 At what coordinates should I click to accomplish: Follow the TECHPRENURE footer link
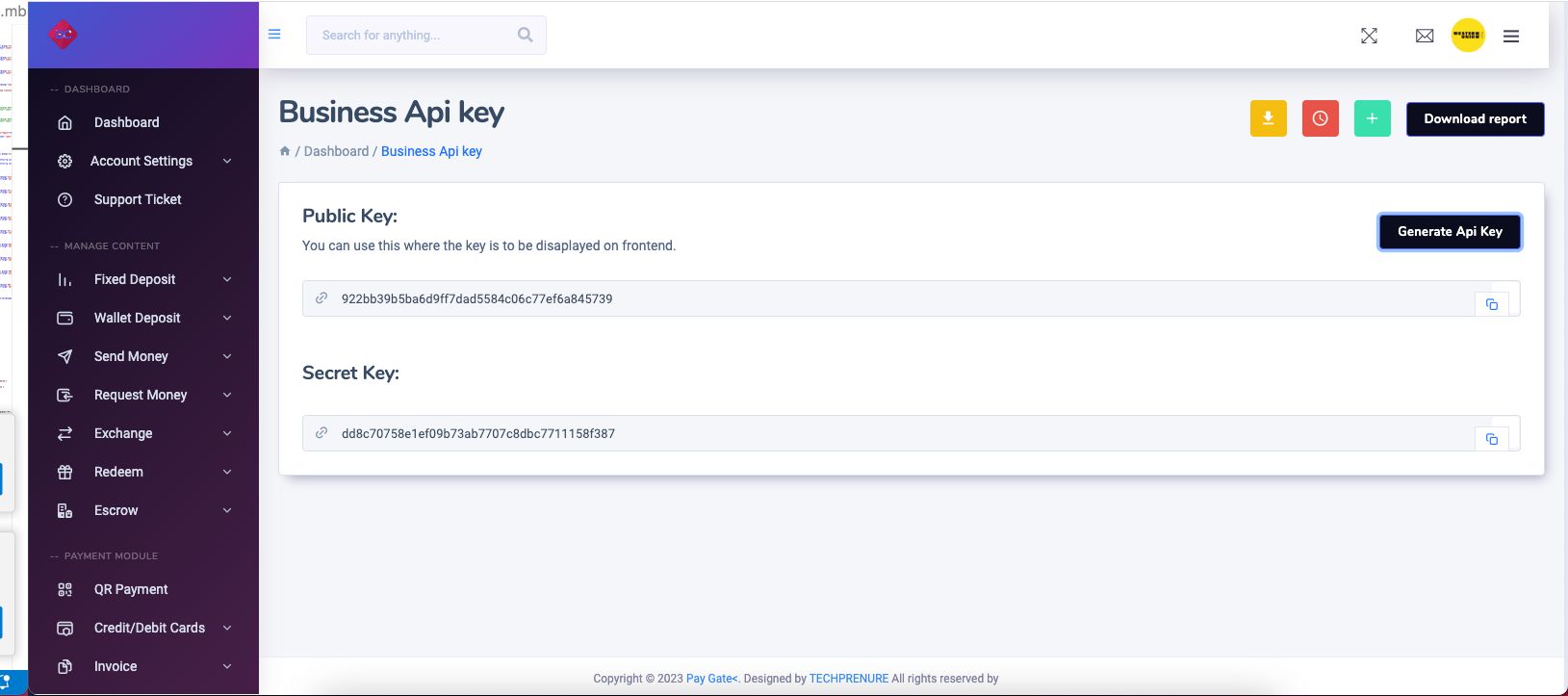(848, 679)
